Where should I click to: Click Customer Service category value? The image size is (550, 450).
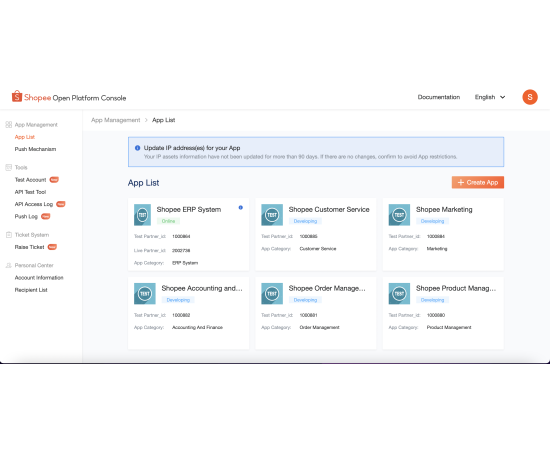[x=318, y=249]
